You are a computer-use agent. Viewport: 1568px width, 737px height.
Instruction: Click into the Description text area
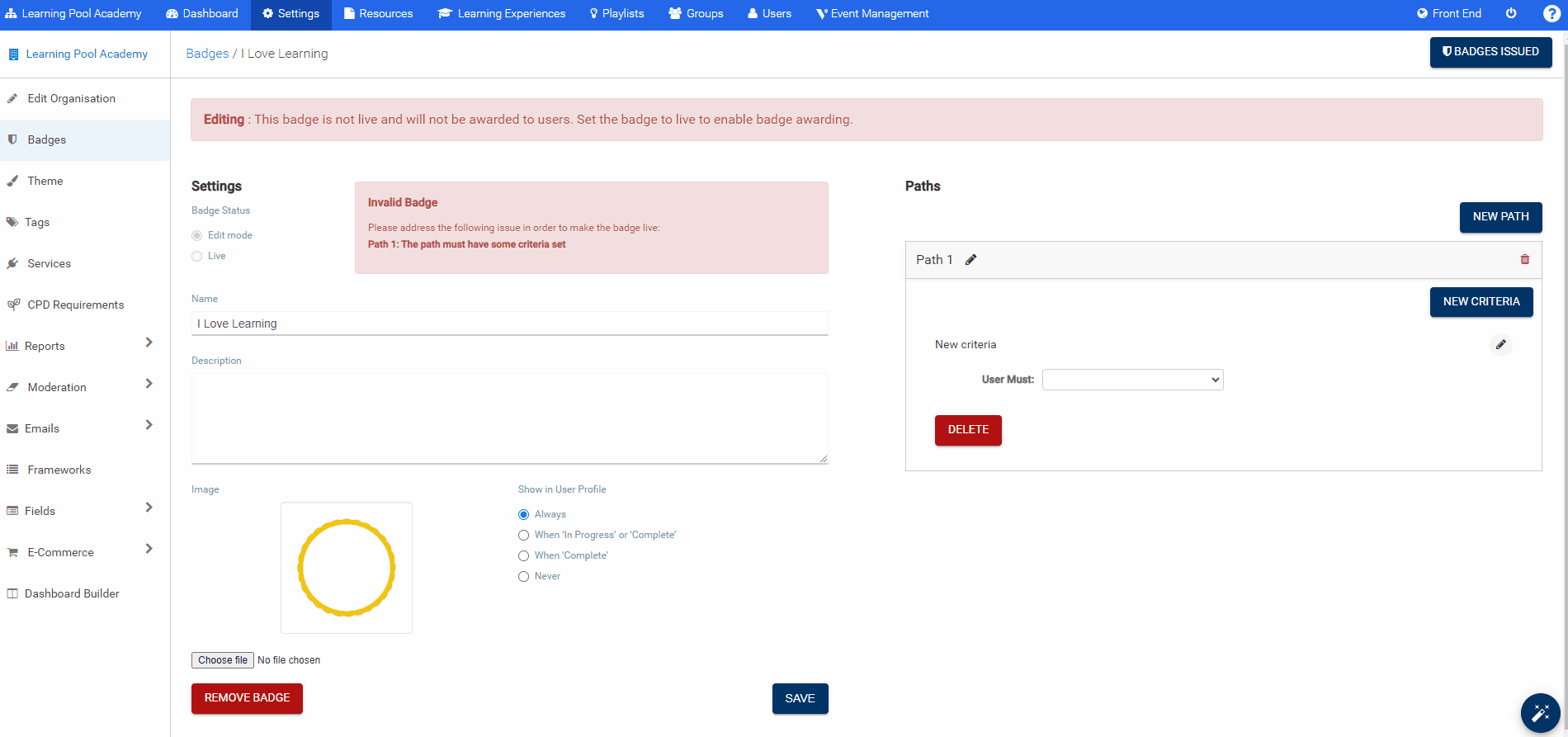coord(509,418)
